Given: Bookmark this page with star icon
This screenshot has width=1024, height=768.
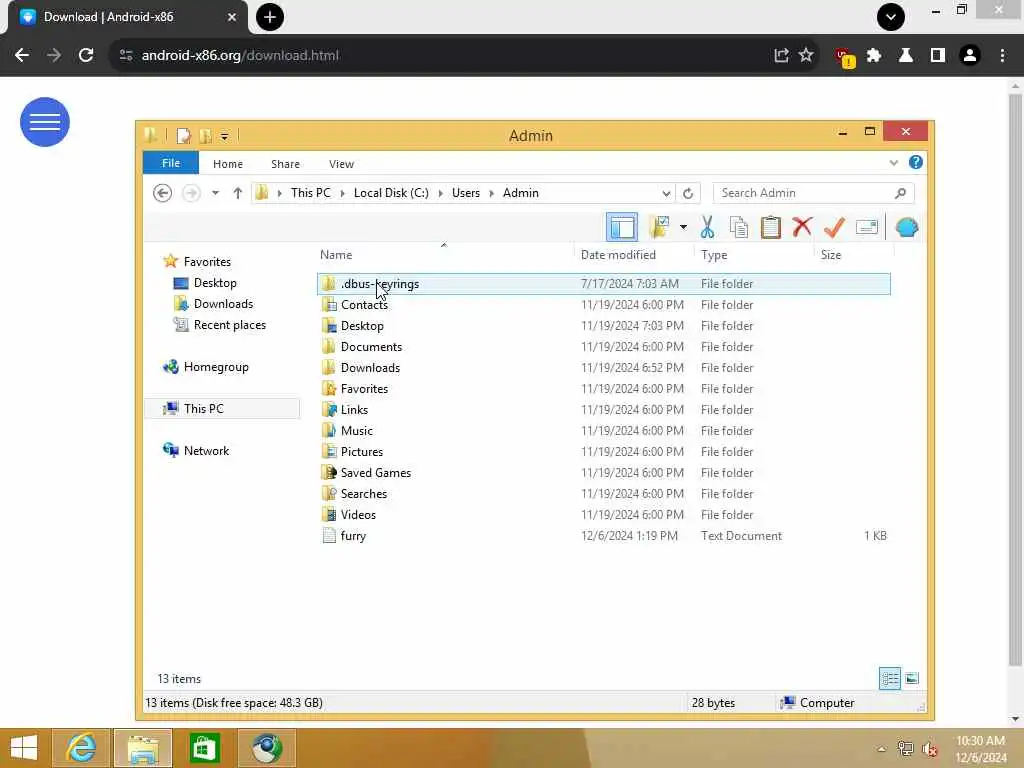Looking at the screenshot, I should click(x=806, y=56).
